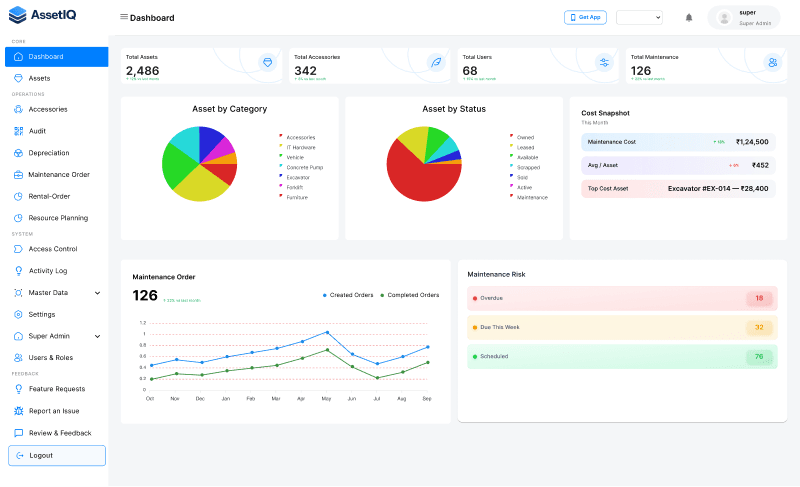This screenshot has width=800, height=487.
Task: Click the Review & Feedback chat icon
Action: [x=18, y=433]
